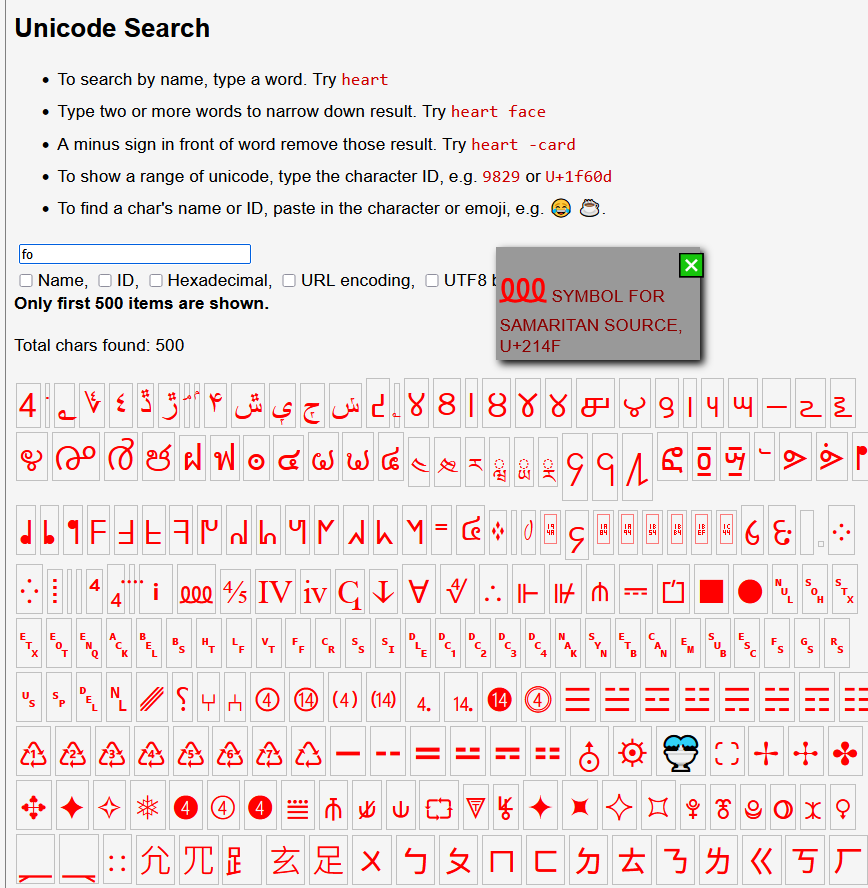Image resolution: width=868 pixels, height=888 pixels.
Task: Check the Hexadecimal option
Action: tap(156, 280)
